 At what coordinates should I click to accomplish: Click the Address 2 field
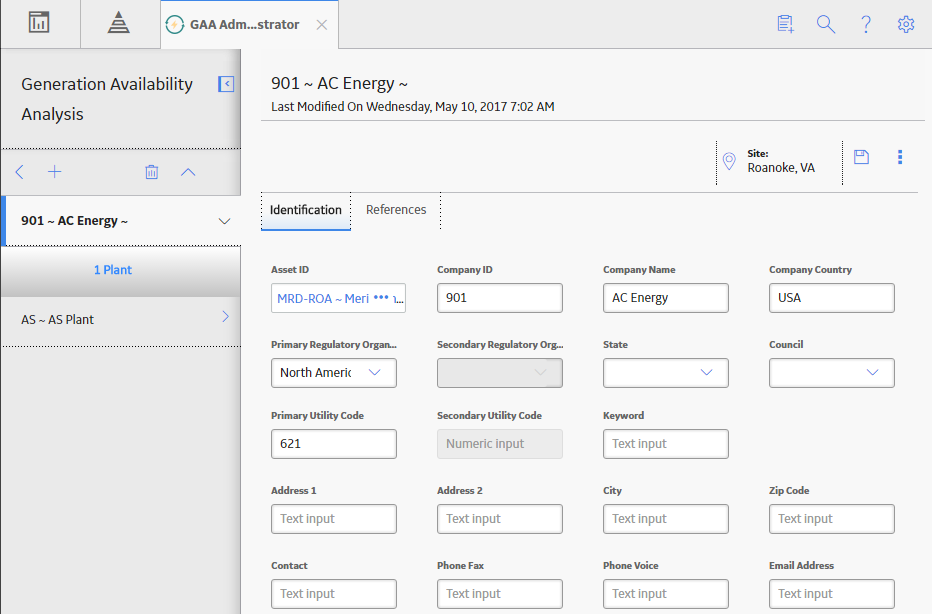(500, 519)
